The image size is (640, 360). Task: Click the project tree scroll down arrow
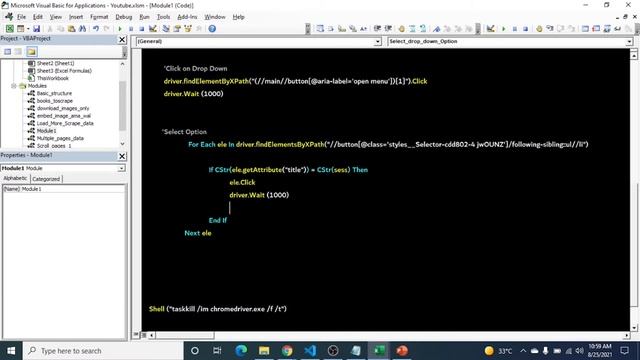pyautogui.click(x=122, y=144)
